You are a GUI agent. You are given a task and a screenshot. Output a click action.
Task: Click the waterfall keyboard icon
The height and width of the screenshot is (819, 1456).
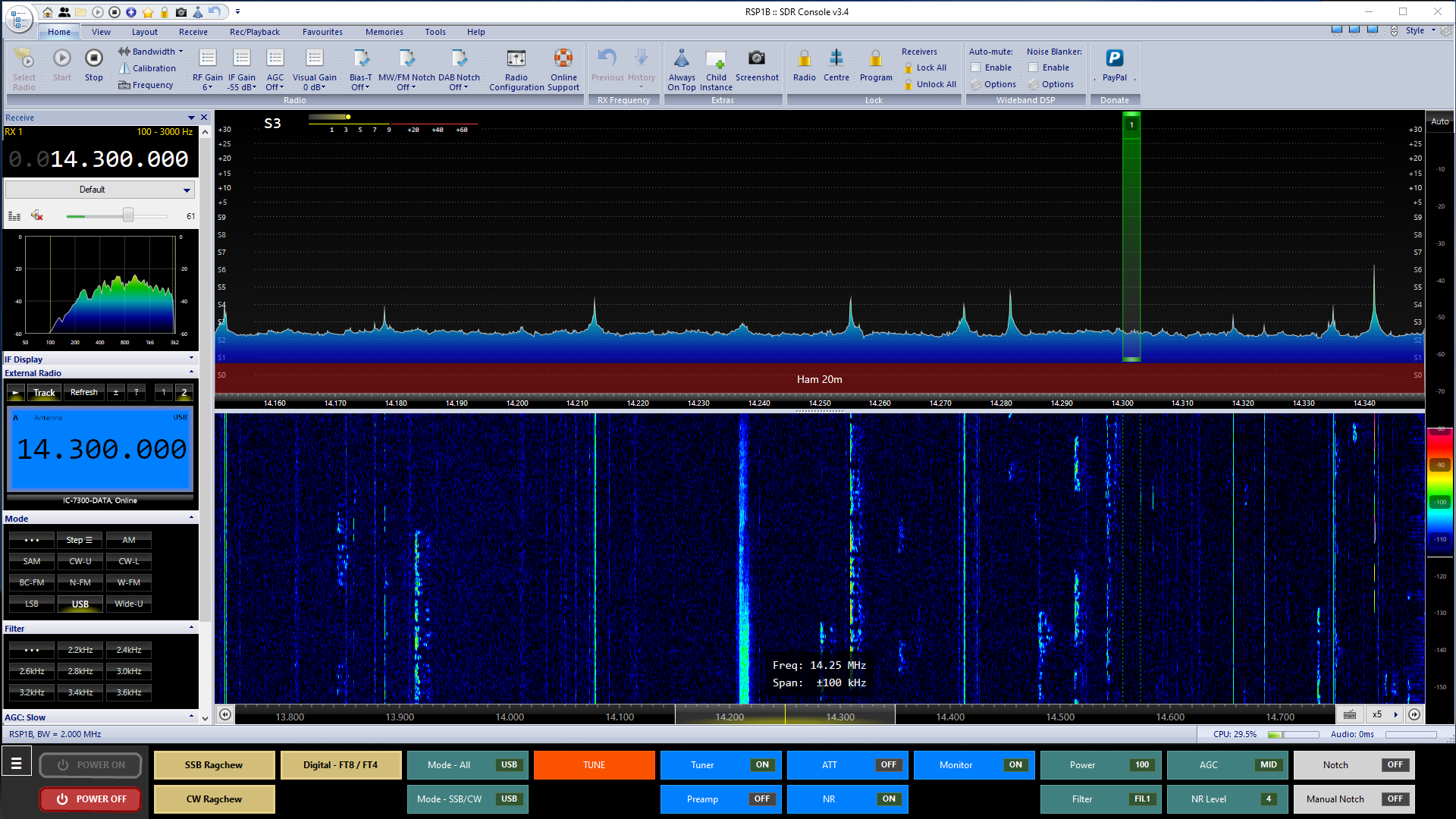[x=1350, y=714]
